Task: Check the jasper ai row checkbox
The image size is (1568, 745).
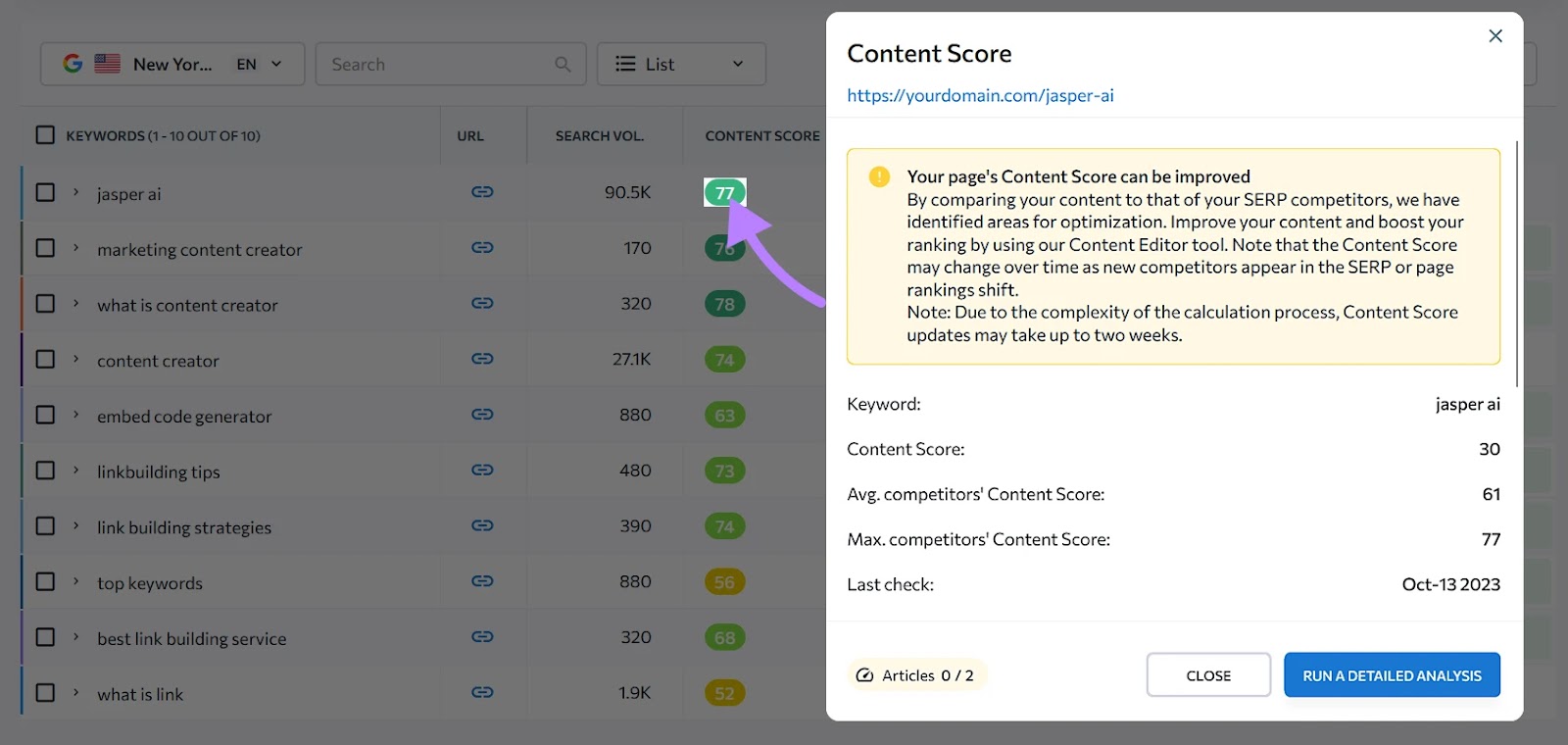Action: 45,192
